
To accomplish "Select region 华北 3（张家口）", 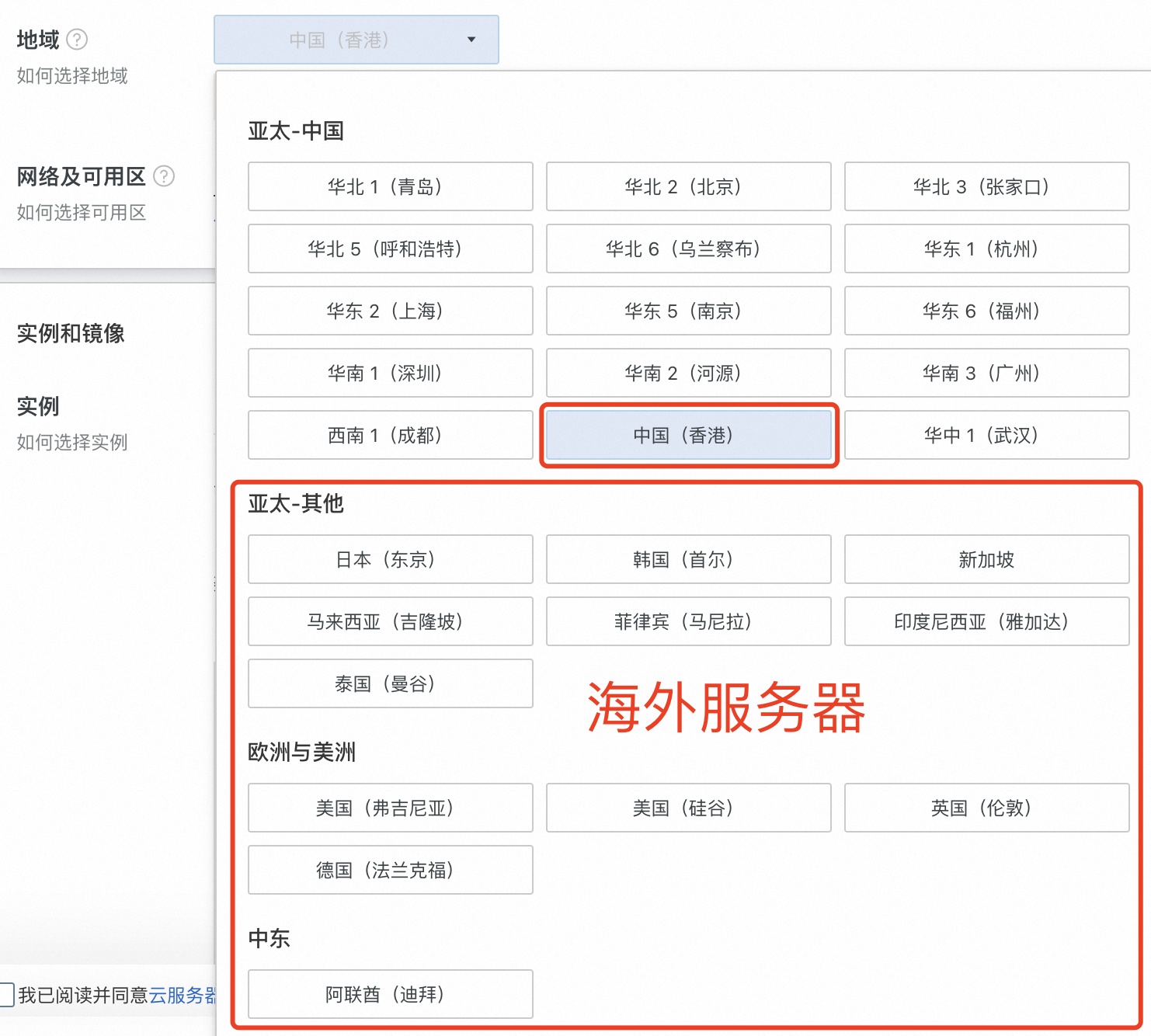I will tap(987, 186).
